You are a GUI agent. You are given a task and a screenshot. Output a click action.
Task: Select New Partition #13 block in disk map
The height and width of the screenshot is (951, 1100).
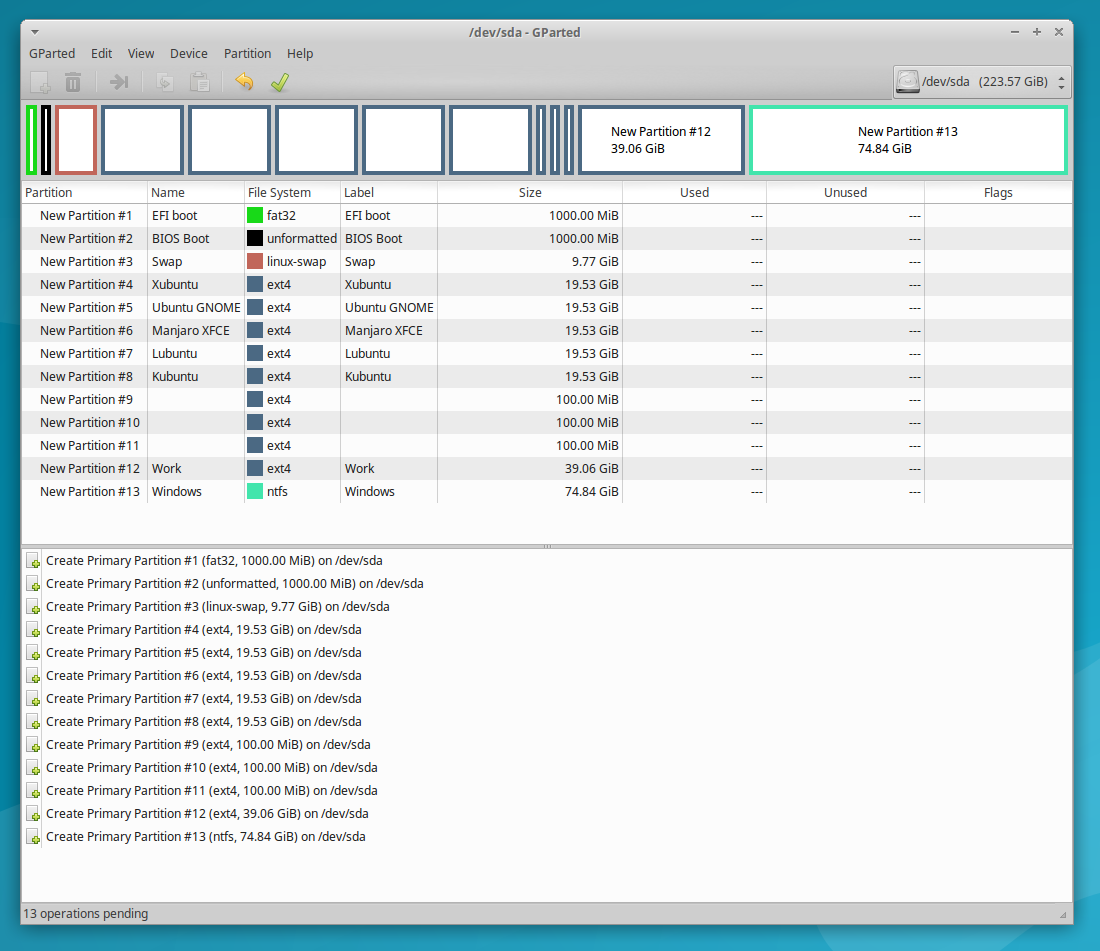pos(908,140)
